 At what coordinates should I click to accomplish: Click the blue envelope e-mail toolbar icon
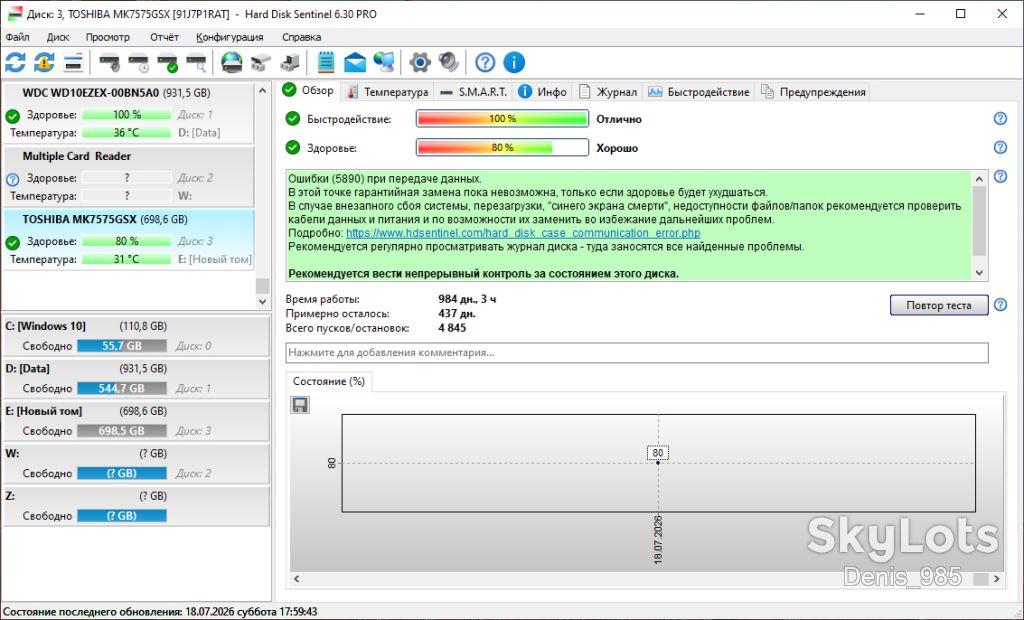pyautogui.click(x=355, y=63)
